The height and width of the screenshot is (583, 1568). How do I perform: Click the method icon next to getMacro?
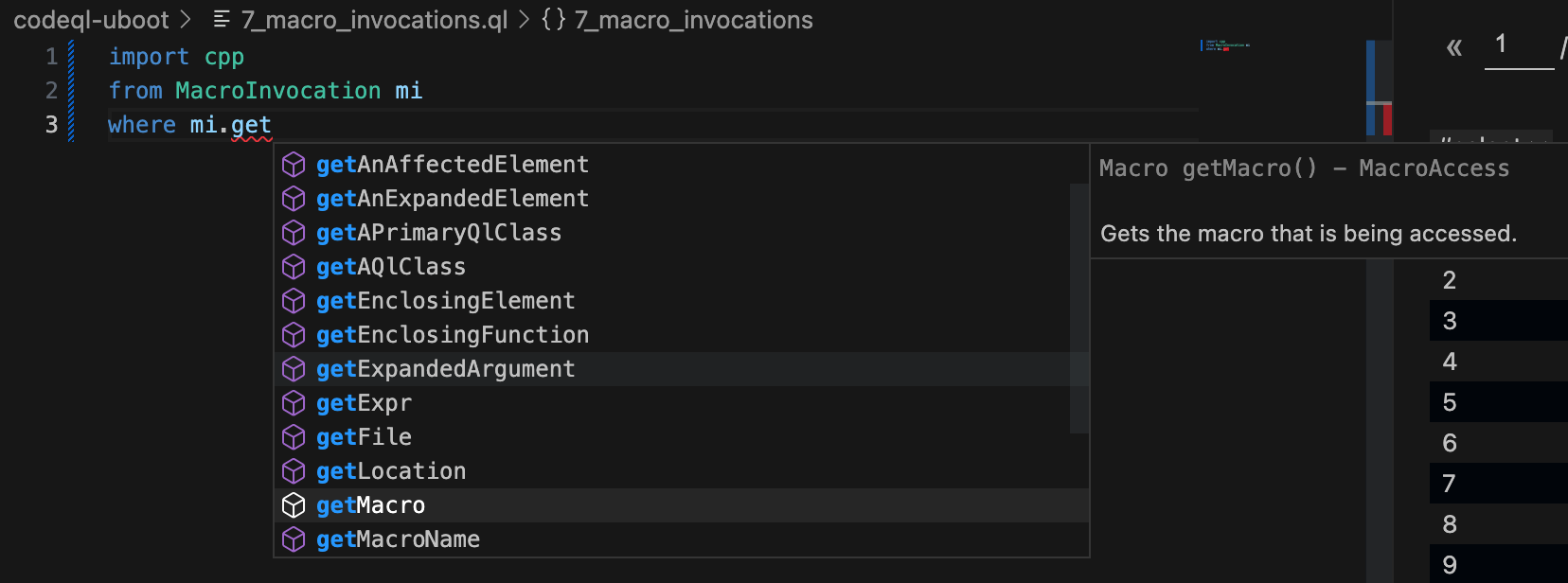click(294, 505)
